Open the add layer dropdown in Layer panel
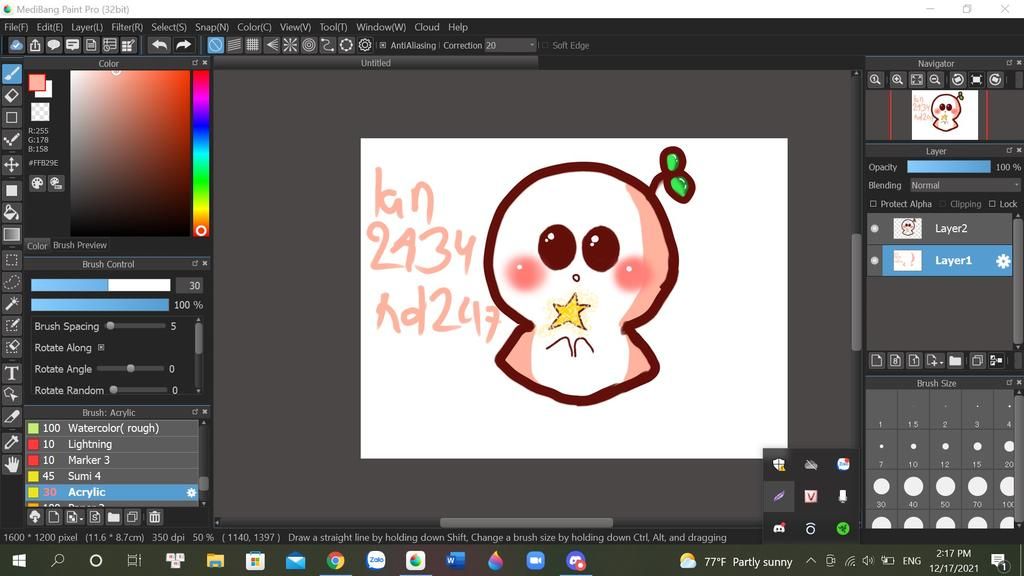Image resolution: width=1024 pixels, height=576 pixels. point(935,360)
